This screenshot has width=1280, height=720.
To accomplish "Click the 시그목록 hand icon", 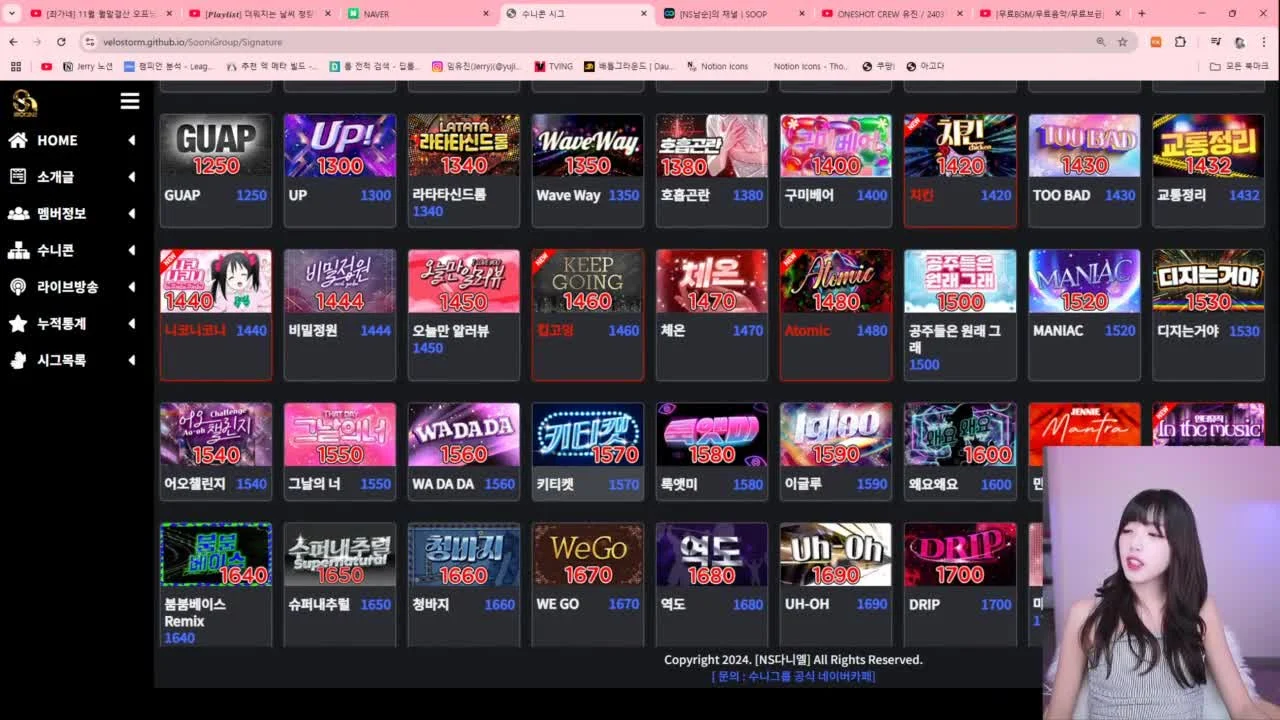I will (x=18, y=360).
